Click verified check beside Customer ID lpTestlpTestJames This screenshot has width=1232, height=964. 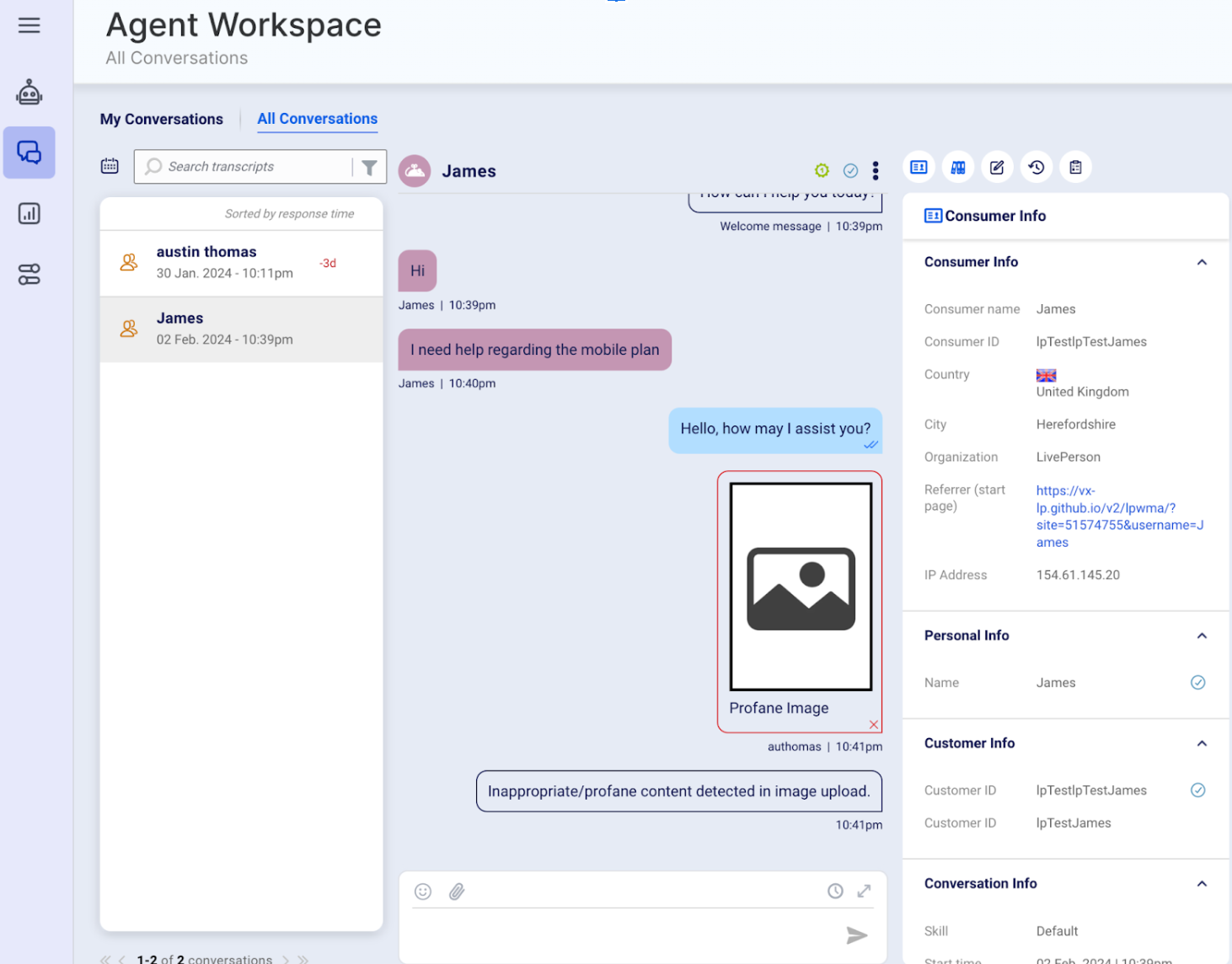click(x=1197, y=790)
